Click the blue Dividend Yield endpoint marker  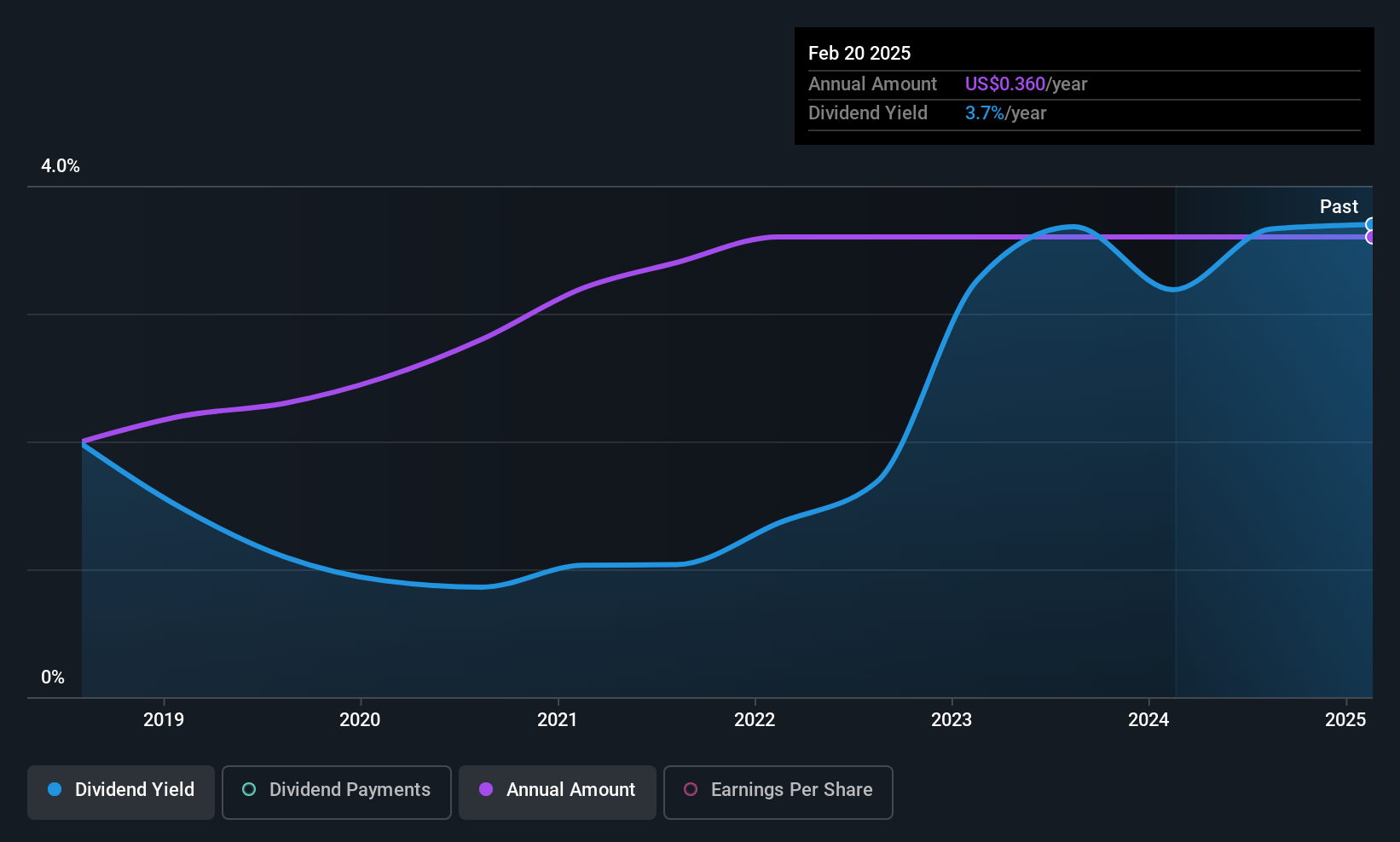[1371, 225]
